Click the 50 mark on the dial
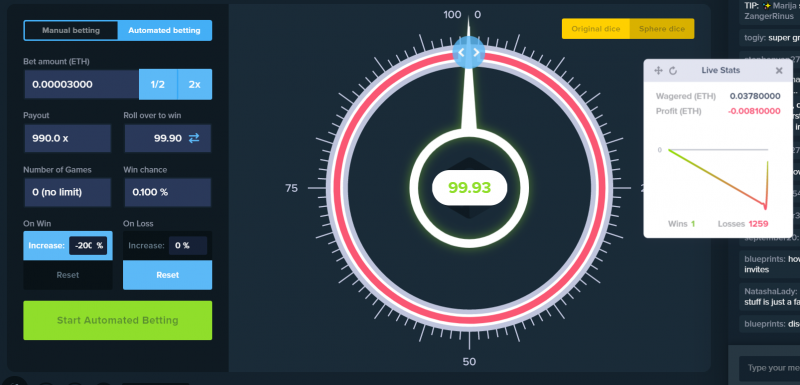The width and height of the screenshot is (800, 385). 469,362
